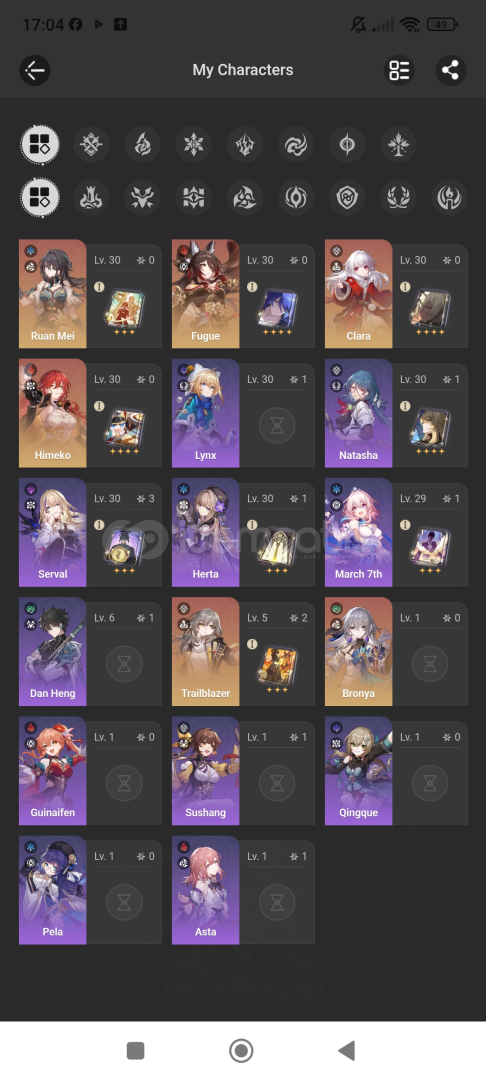Filter characters by Fire element
Image resolution: width=486 pixels, height=1080 pixels.
(142, 144)
